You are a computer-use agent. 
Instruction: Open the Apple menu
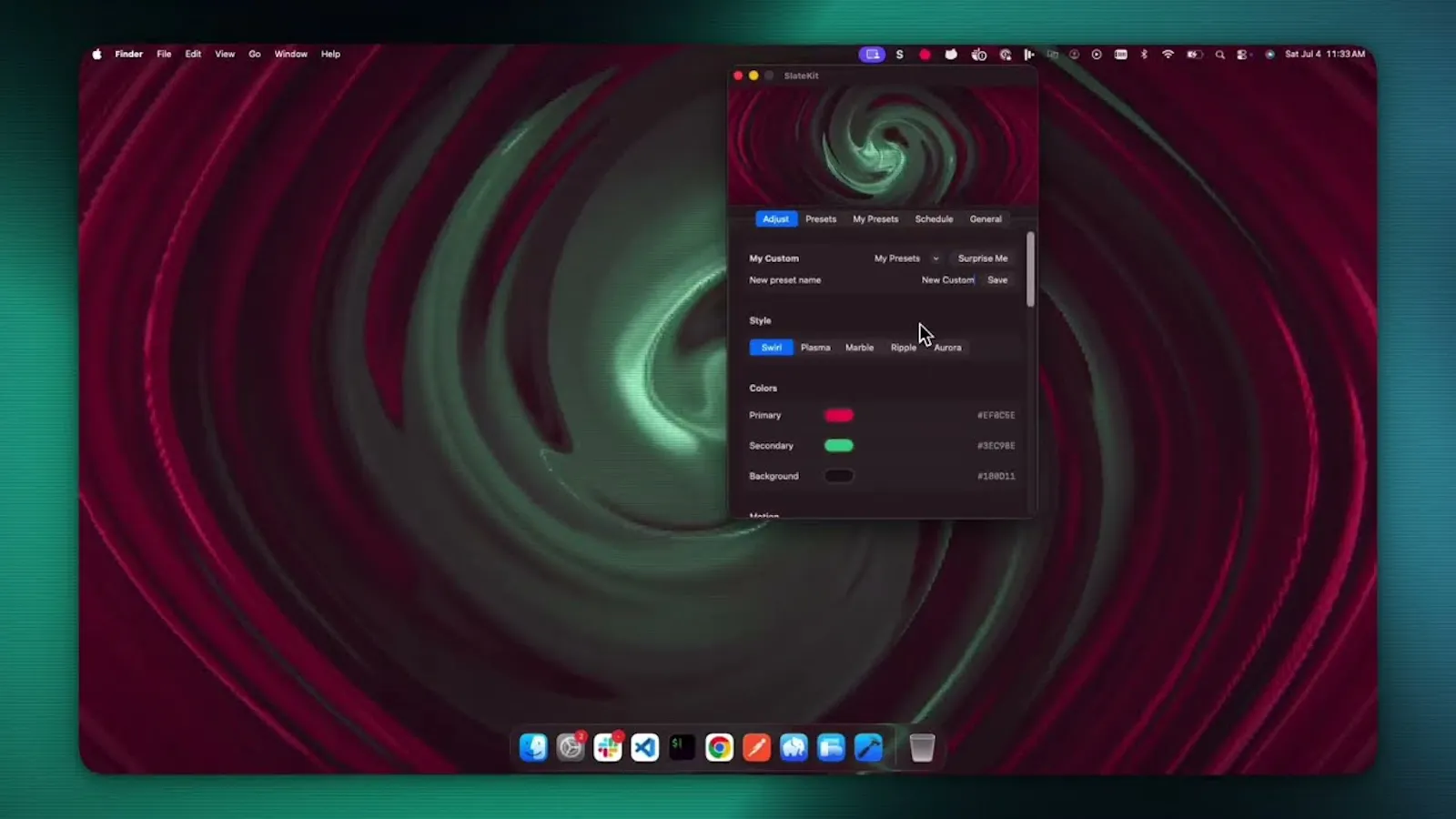[x=96, y=55]
